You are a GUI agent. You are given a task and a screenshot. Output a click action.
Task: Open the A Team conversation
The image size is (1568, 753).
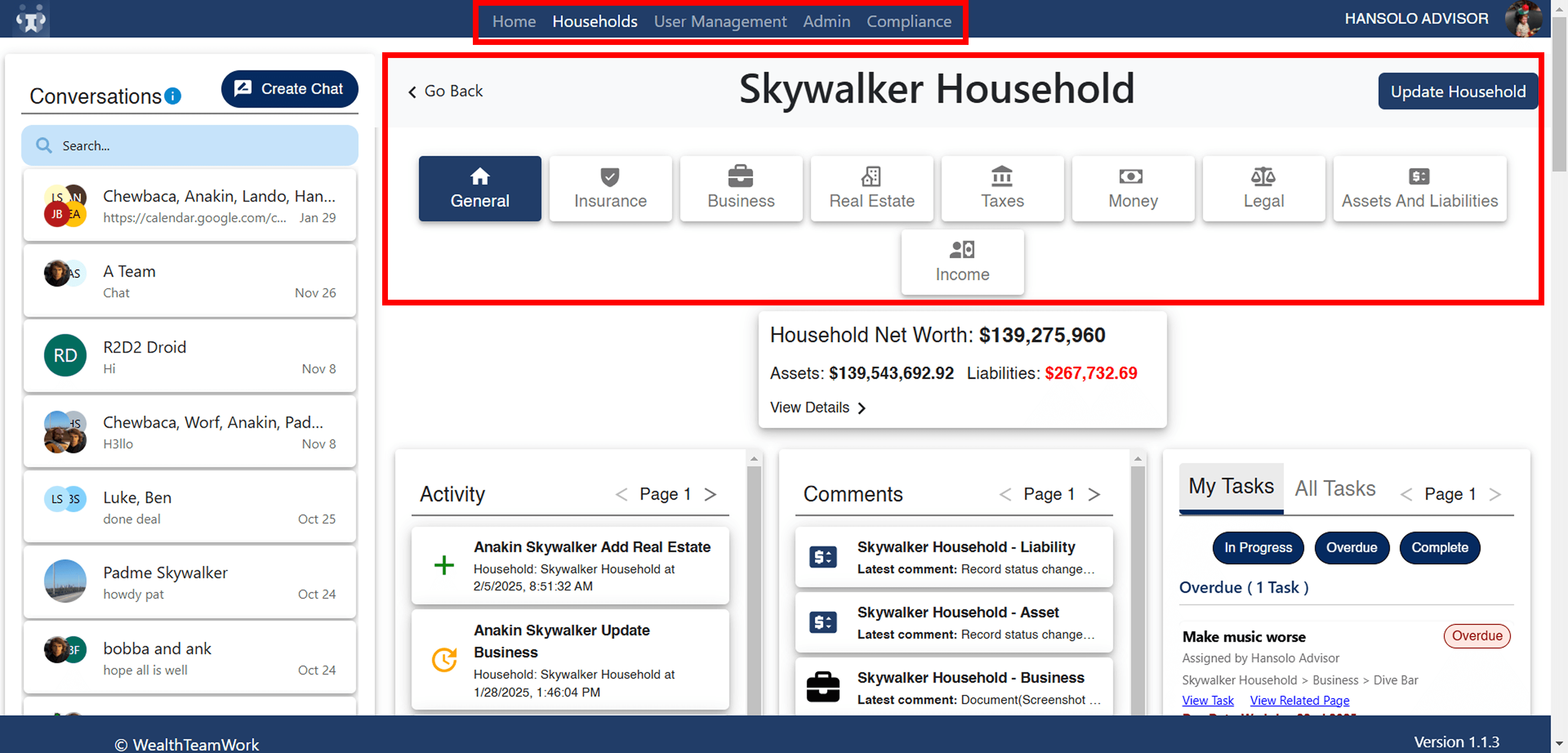[190, 281]
